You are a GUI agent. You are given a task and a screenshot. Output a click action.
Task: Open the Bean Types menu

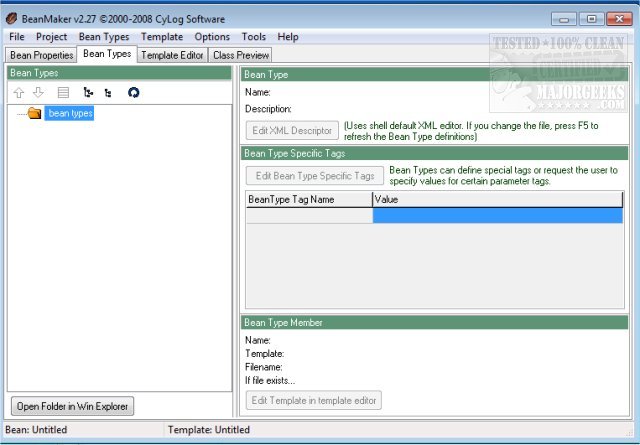[104, 37]
